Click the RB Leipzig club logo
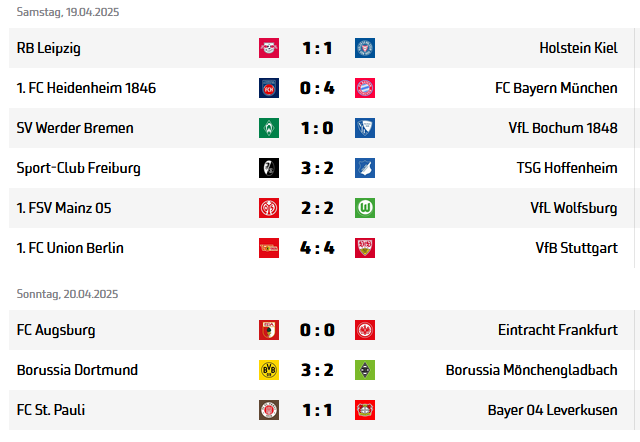The height and width of the screenshot is (442, 640). coord(268,48)
